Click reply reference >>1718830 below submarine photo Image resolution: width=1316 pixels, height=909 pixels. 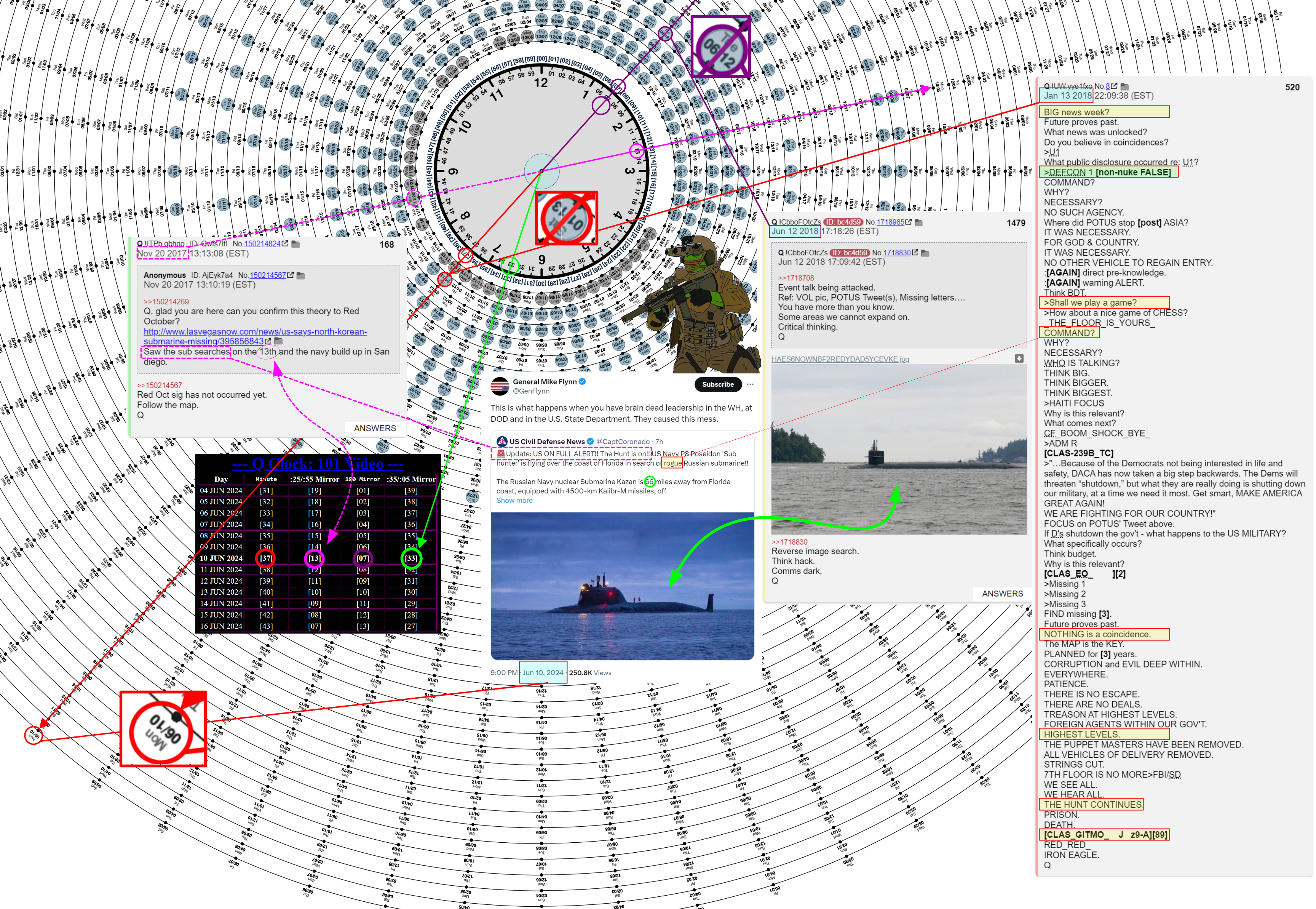coord(789,542)
